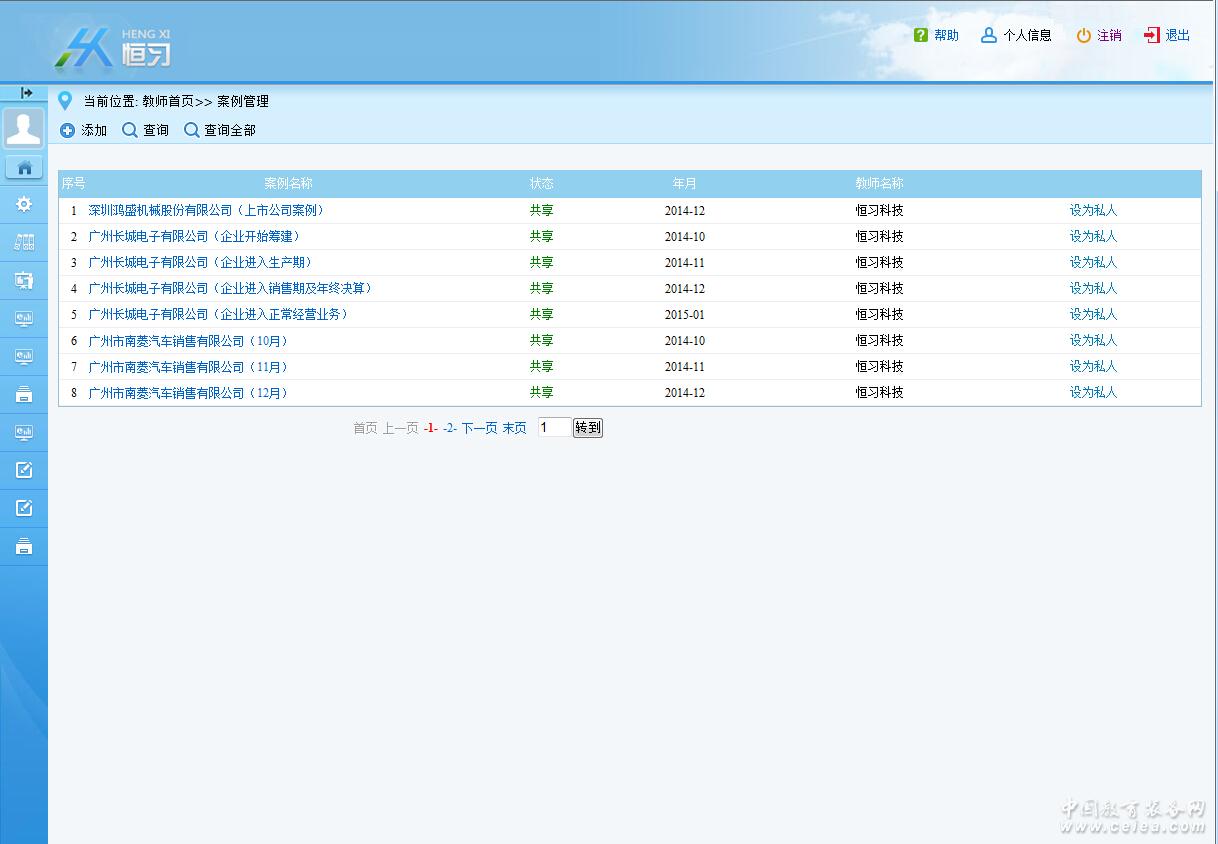Click the presentation board icon in sidebar
The image size is (1218, 844).
tap(24, 280)
